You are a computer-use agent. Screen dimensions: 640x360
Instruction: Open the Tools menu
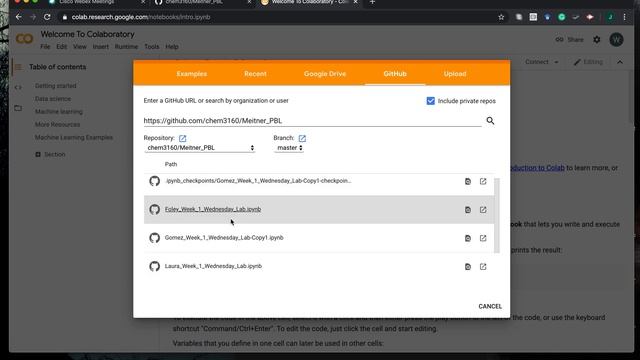152,47
